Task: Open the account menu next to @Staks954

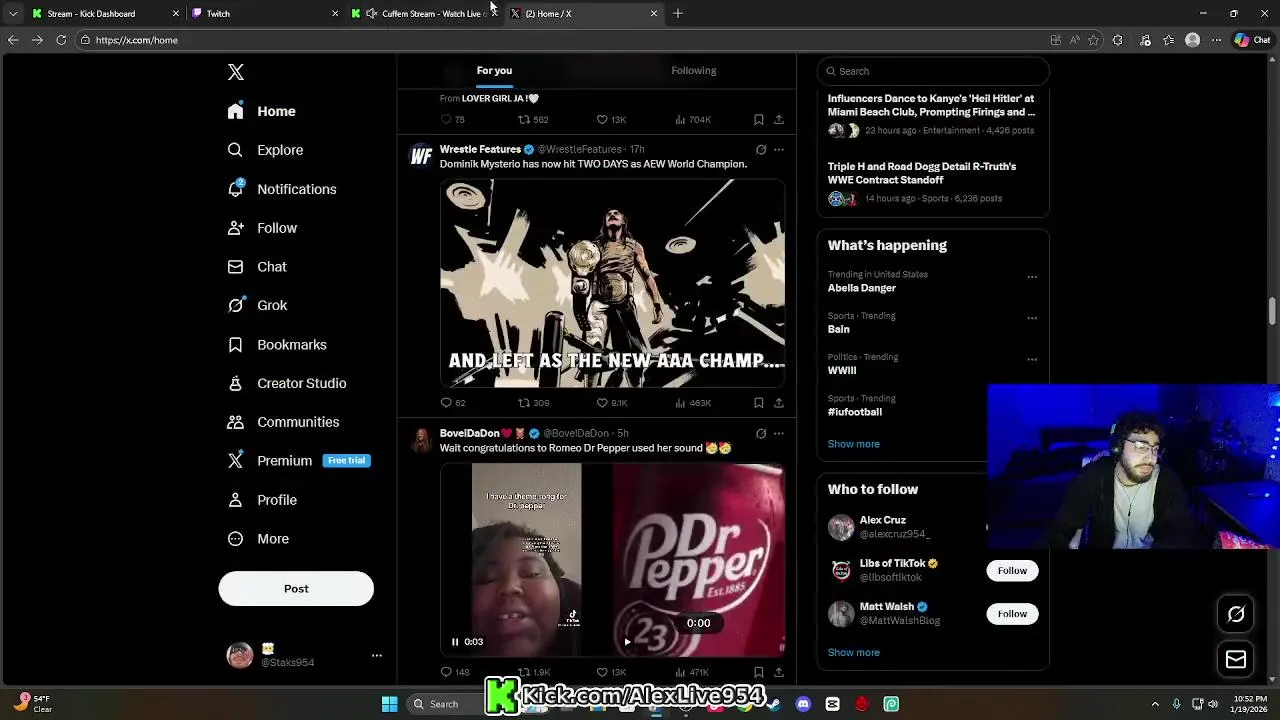Action: point(377,655)
